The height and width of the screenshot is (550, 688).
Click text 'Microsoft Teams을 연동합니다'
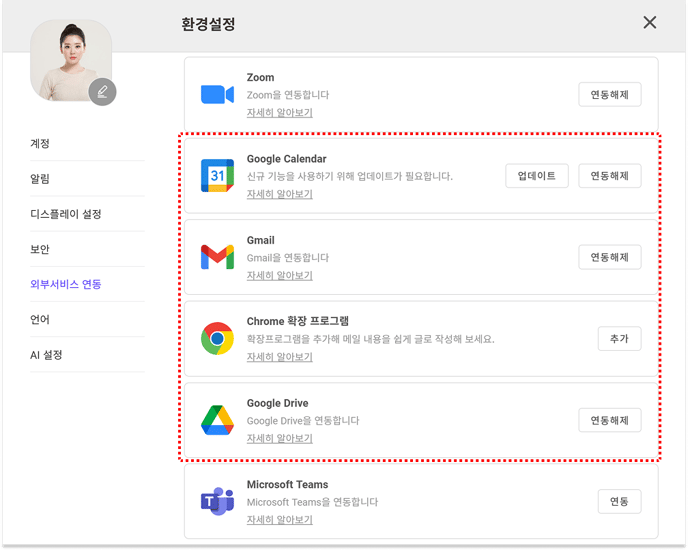312,502
